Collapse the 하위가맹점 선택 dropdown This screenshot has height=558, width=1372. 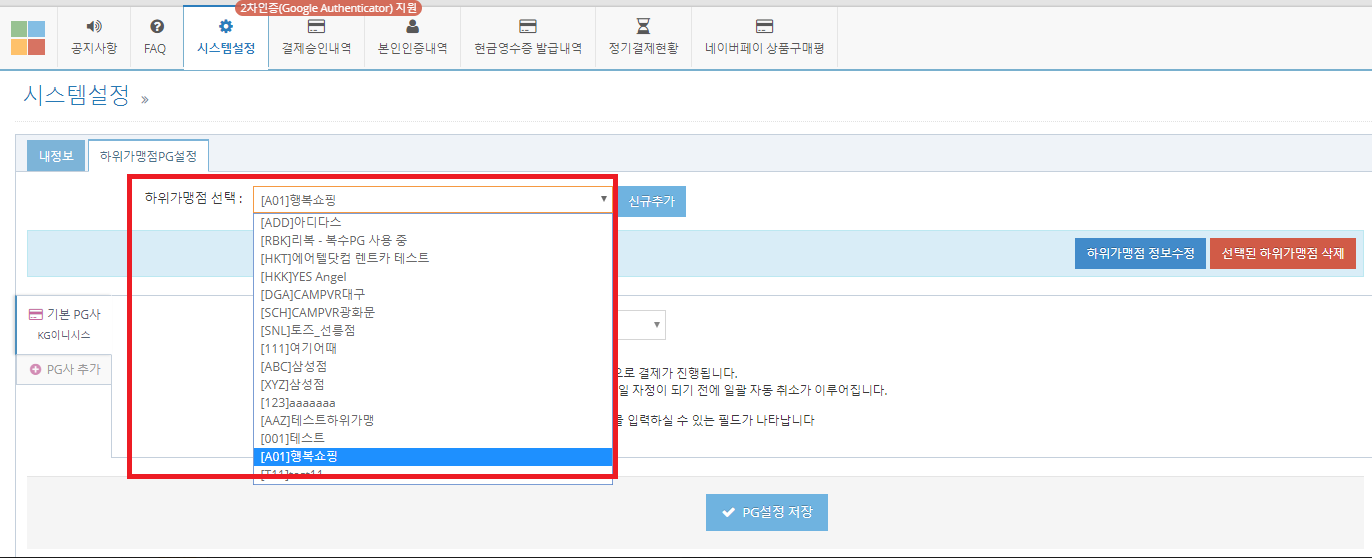point(432,200)
